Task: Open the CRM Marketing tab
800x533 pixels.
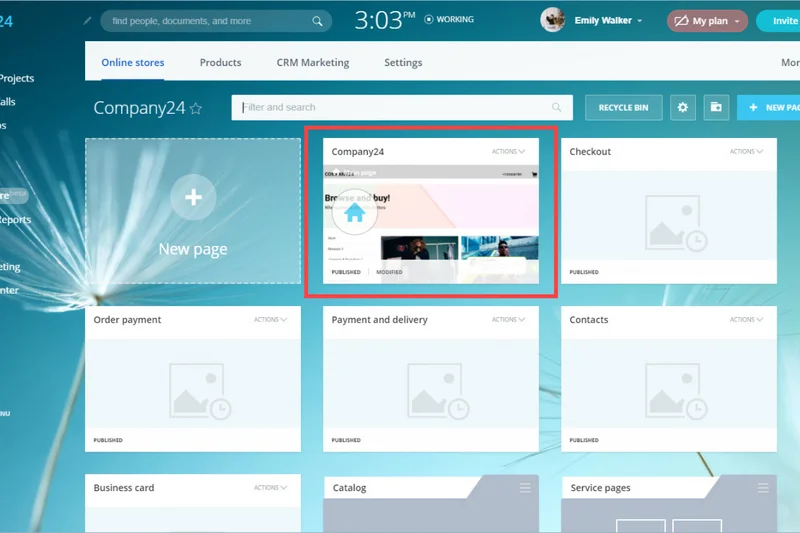Action: [x=313, y=62]
